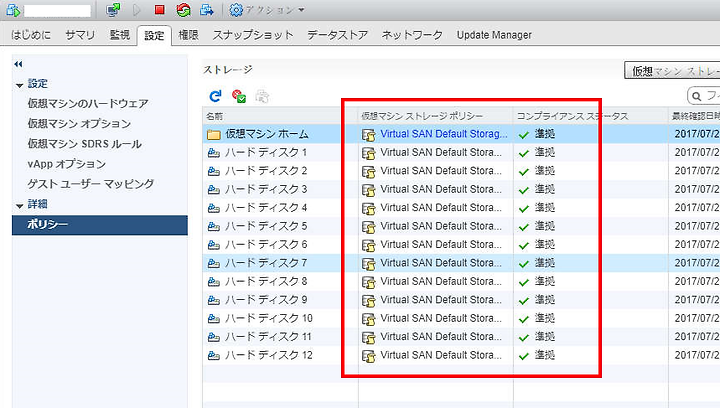Select ハード ディスク 8 row
Viewport: 720px width, 408px height.
pos(461,281)
